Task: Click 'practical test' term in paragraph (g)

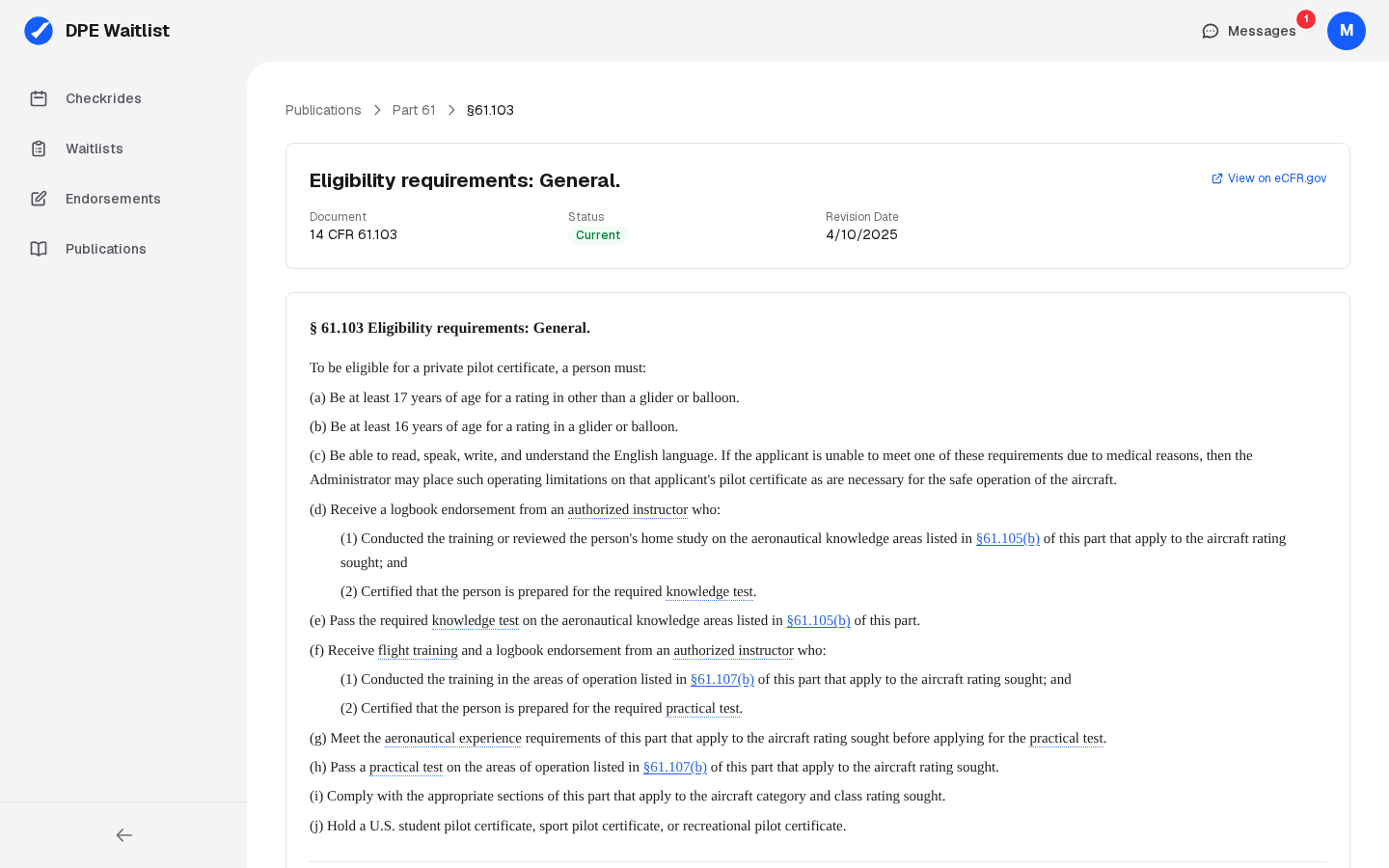Action: tap(1066, 738)
